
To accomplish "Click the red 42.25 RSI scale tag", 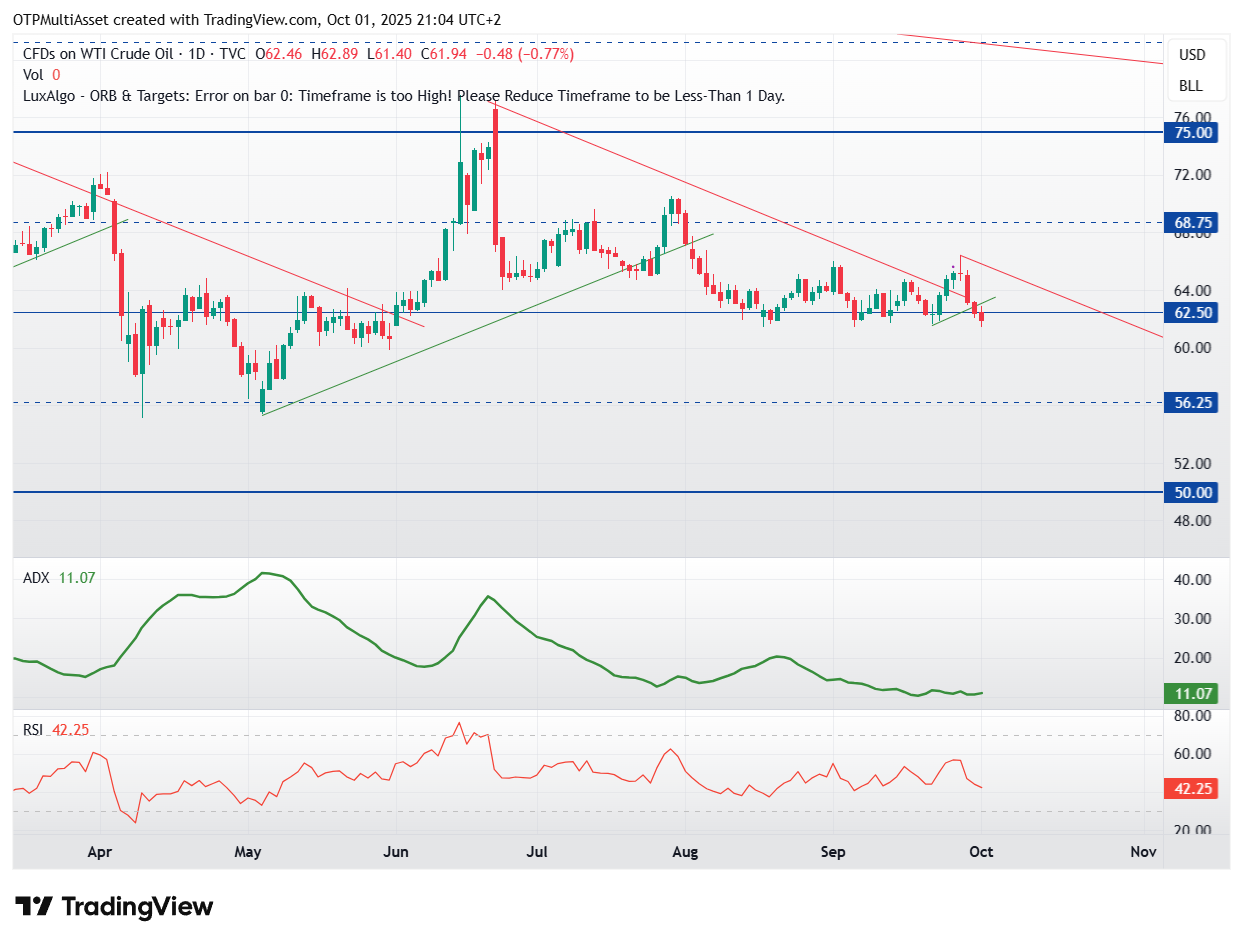I will point(1192,788).
